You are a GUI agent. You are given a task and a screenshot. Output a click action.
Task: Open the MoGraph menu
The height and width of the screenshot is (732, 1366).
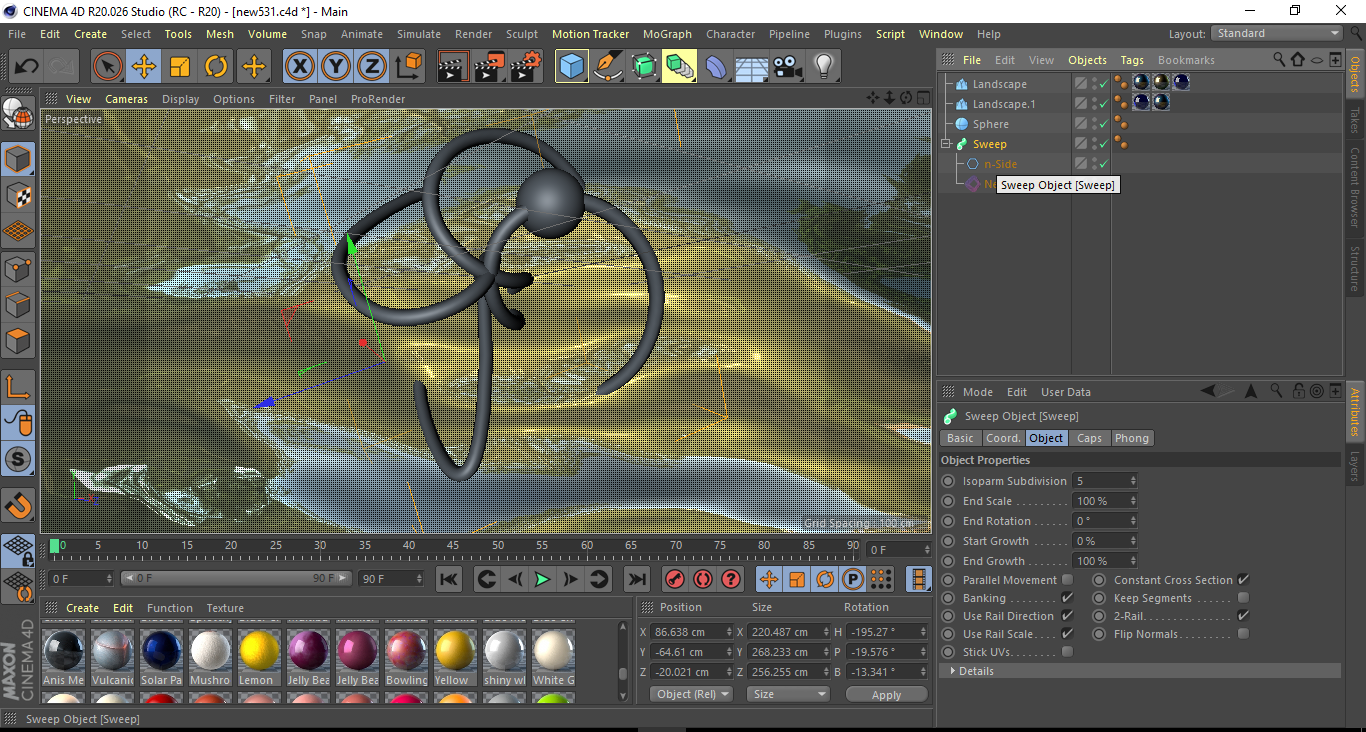pos(667,34)
